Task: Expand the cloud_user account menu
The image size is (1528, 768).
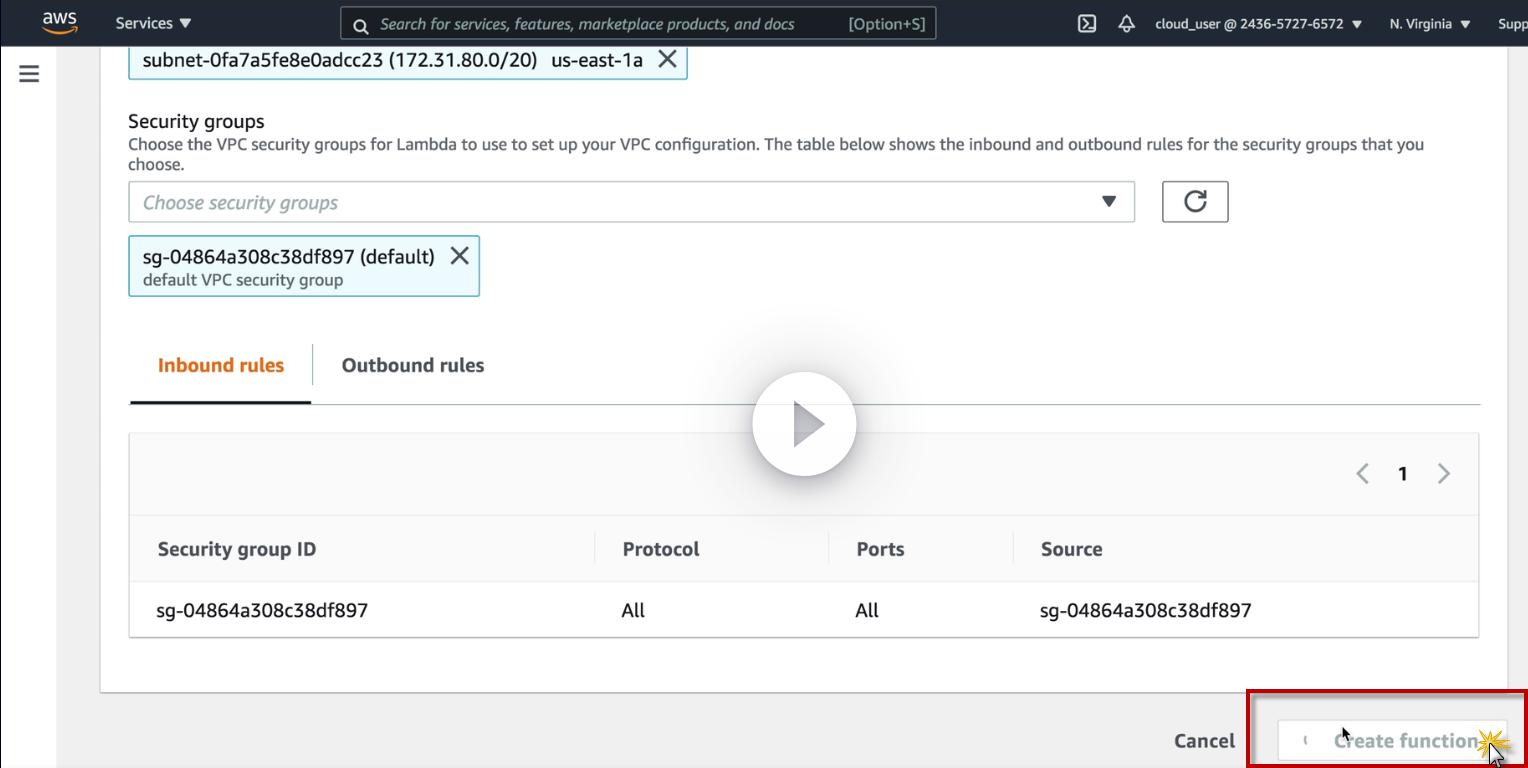Action: 1258,24
